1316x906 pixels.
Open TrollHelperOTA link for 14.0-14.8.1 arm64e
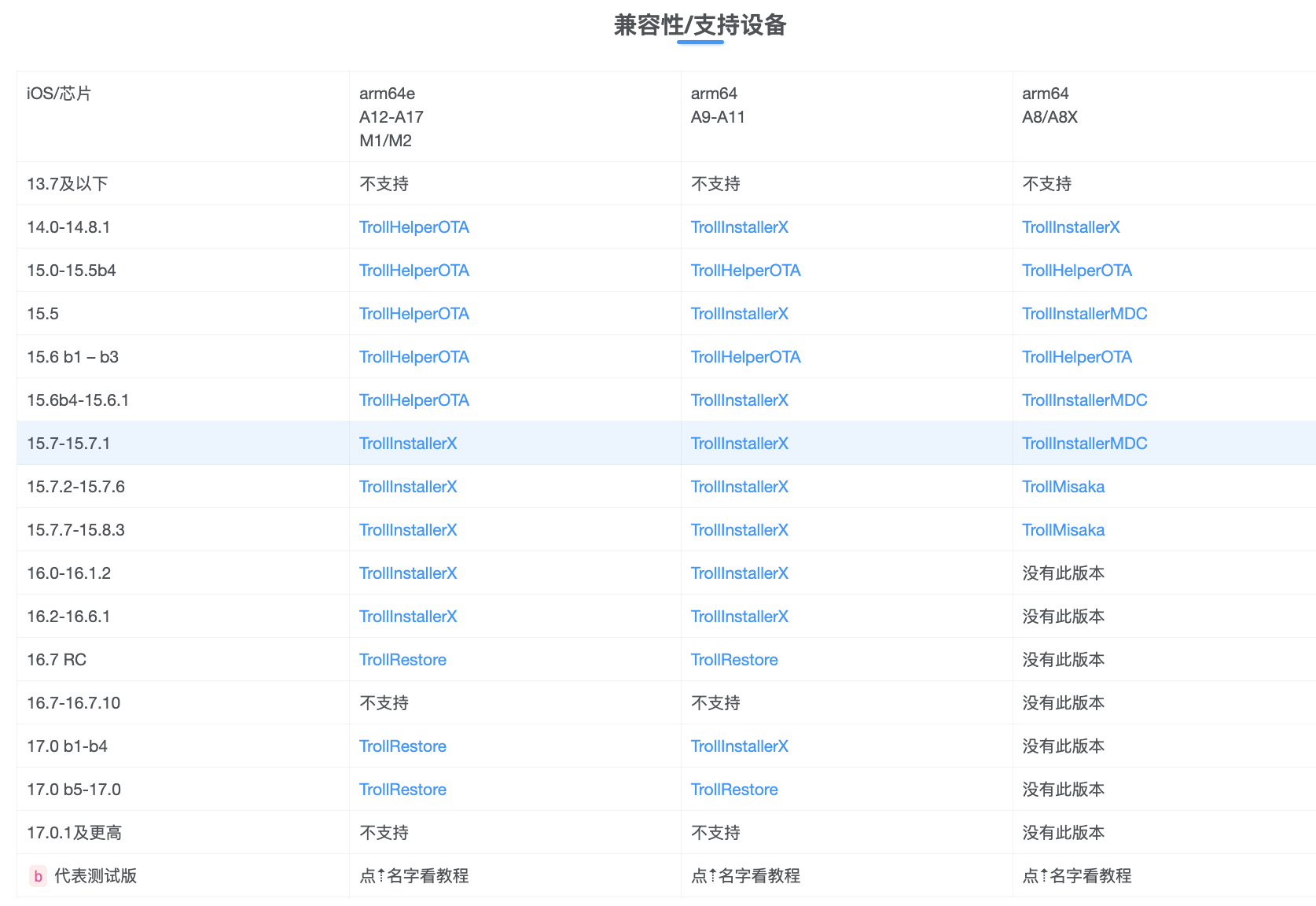[414, 227]
